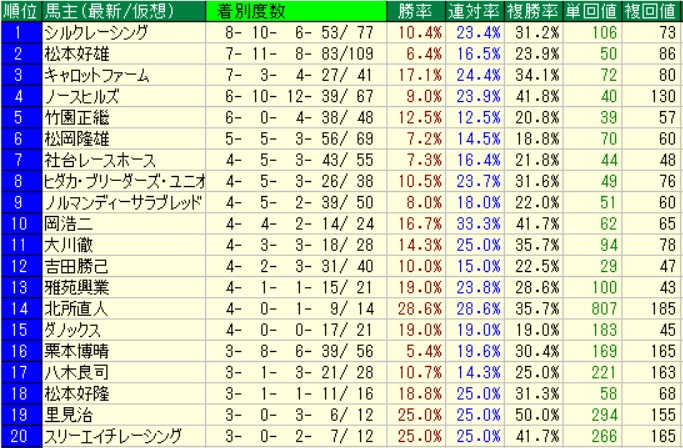Click 複勝率 18.8% for 松岡隆雄
683x448 pixels.
(x=538, y=139)
